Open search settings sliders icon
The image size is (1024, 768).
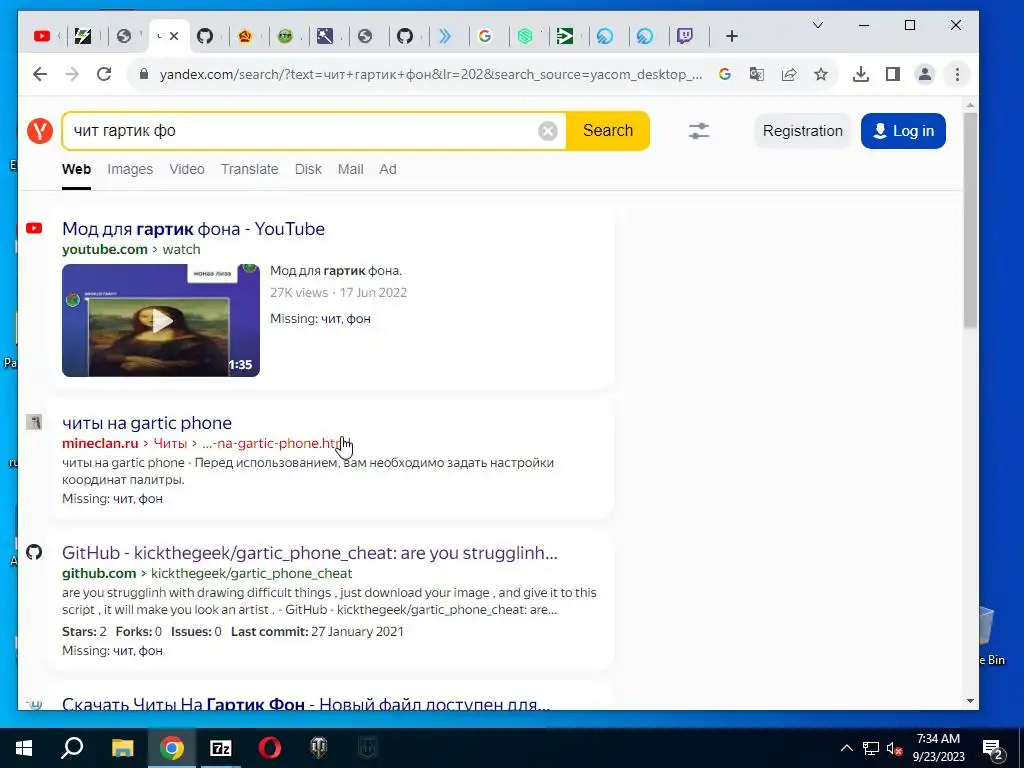(699, 131)
